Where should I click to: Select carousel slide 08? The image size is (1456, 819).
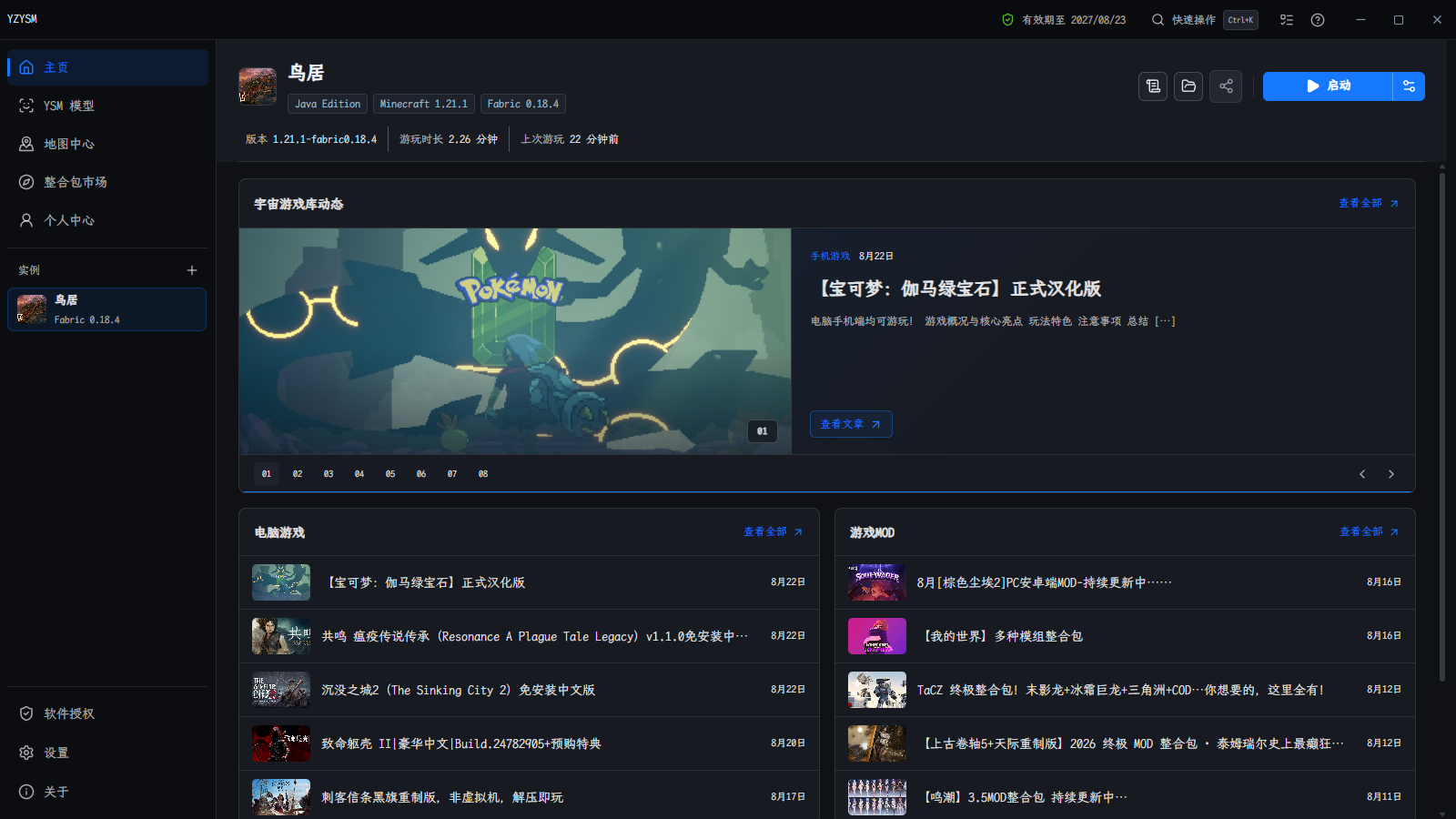click(483, 474)
